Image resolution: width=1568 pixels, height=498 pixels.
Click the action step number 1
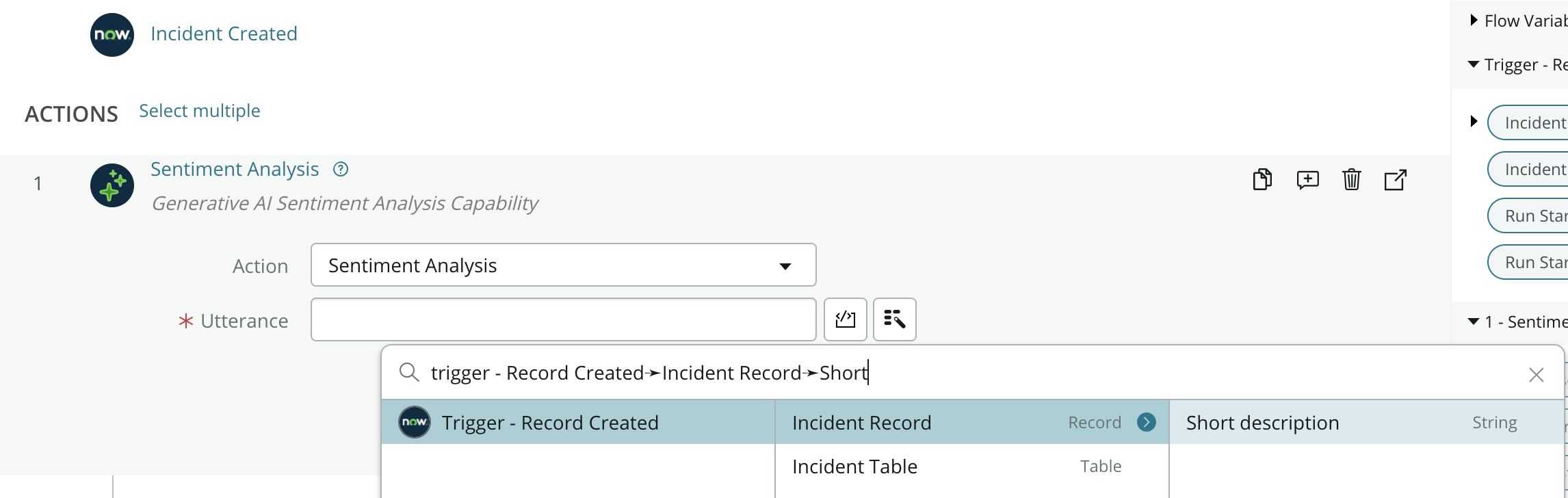click(38, 183)
